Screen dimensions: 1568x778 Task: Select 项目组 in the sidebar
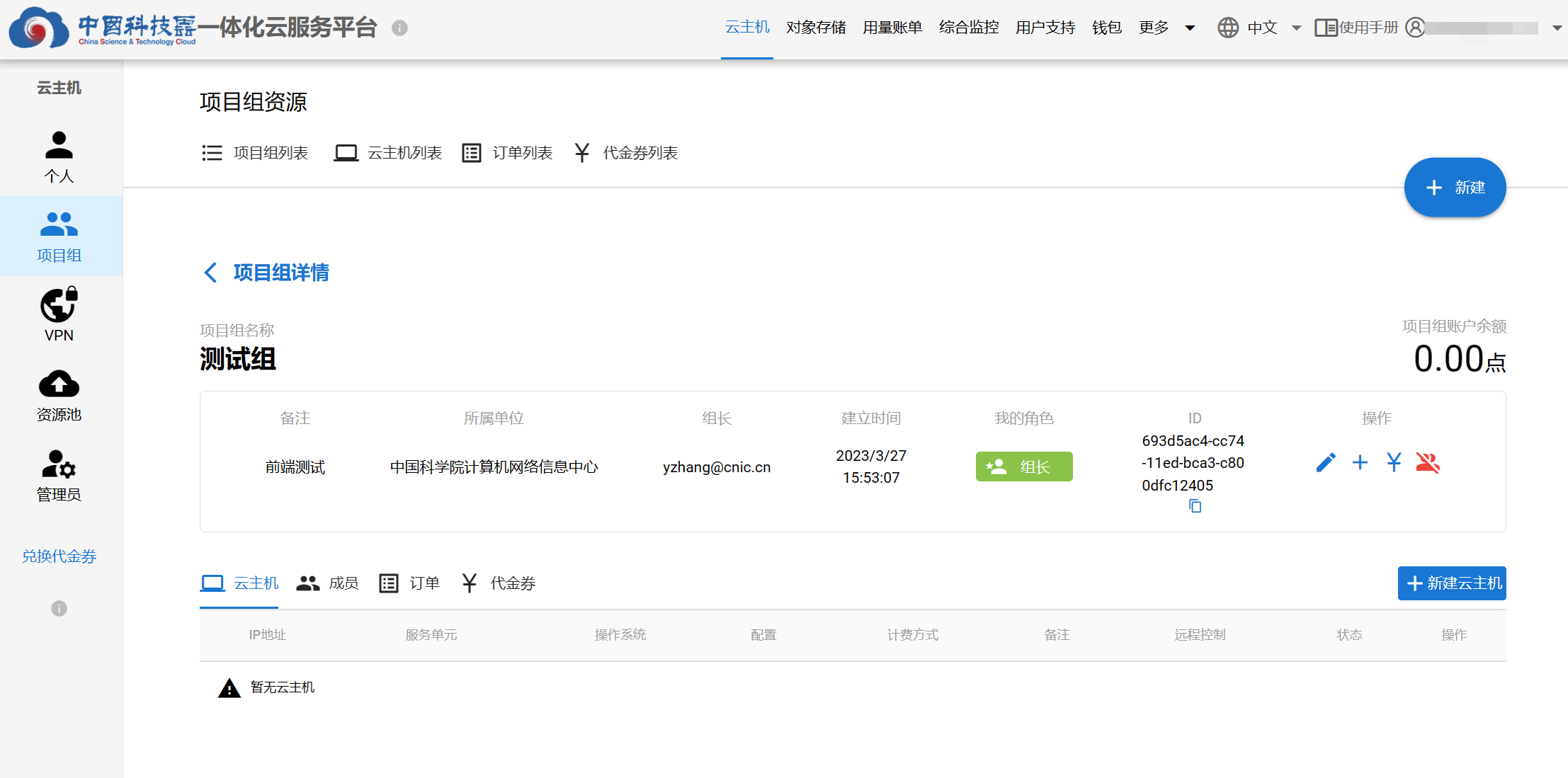pyautogui.click(x=59, y=236)
